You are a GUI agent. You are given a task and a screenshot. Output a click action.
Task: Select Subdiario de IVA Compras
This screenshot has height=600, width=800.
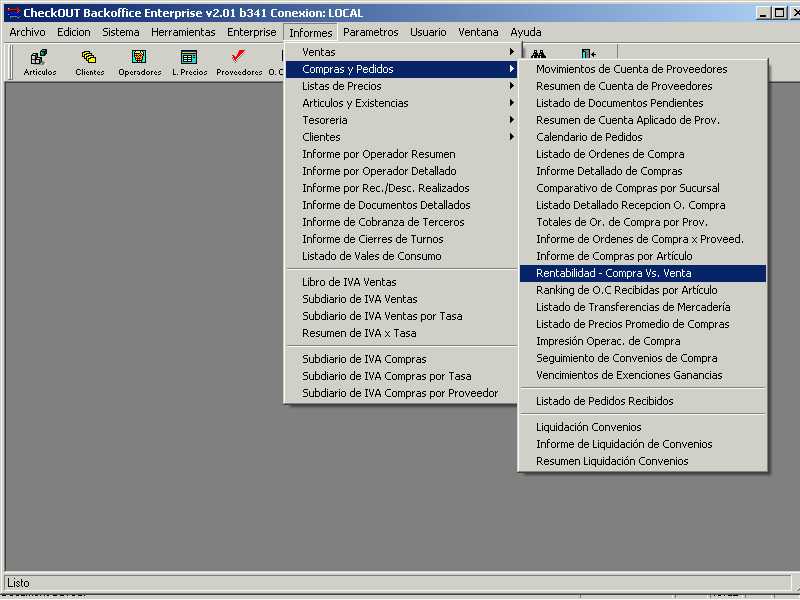click(x=401, y=359)
